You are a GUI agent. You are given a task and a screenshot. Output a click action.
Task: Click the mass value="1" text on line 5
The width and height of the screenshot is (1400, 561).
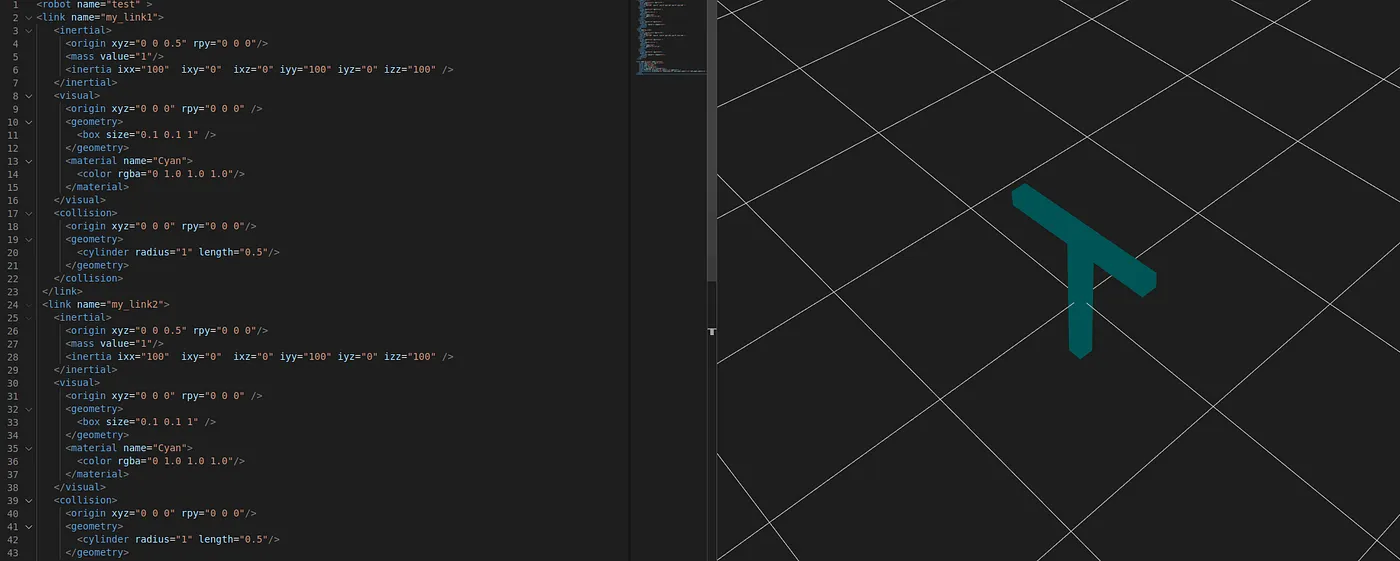113,57
